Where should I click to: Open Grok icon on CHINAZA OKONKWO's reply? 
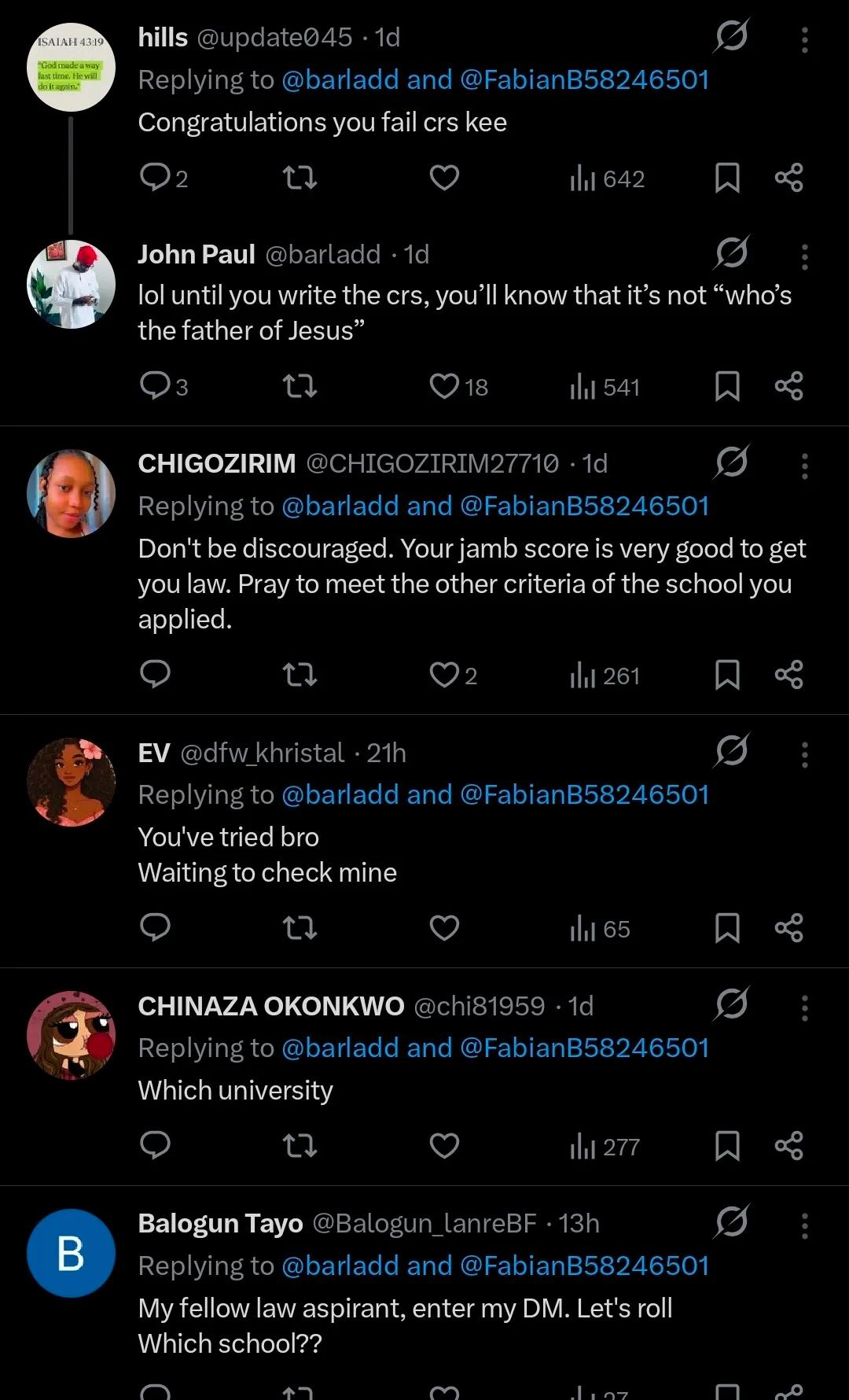coord(731,1004)
